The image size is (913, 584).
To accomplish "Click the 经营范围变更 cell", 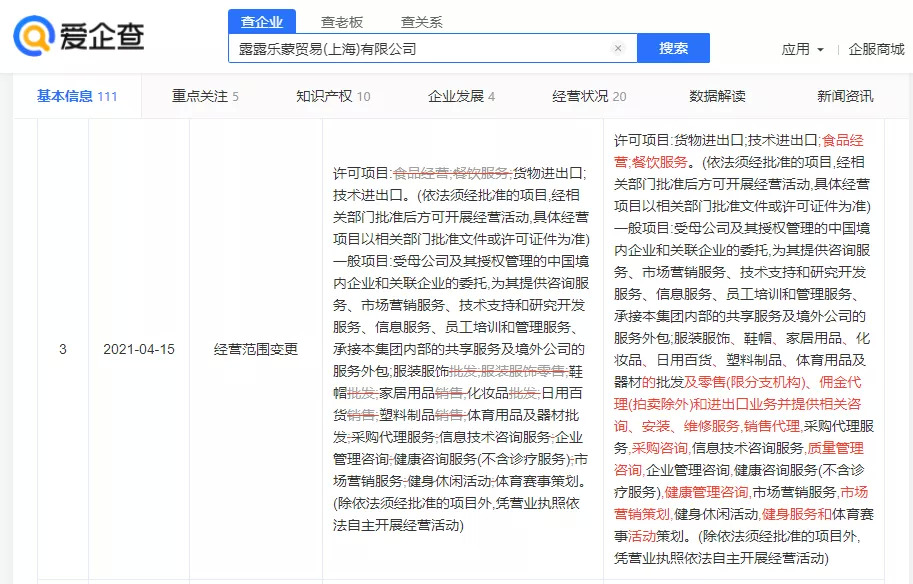I will pos(256,349).
